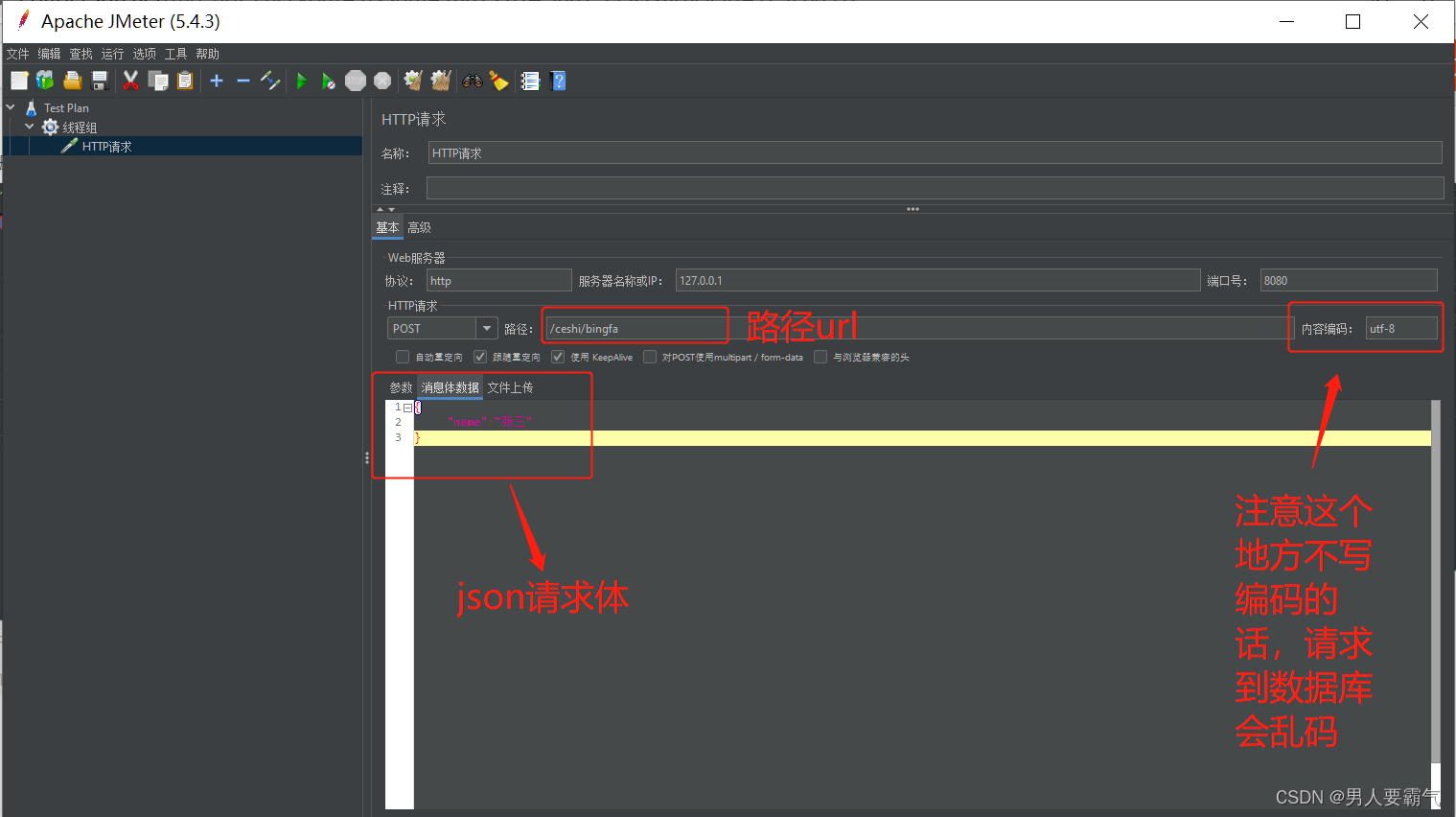Click the Open file folder icon
Screen dimensions: 1456x817
[x=72, y=81]
